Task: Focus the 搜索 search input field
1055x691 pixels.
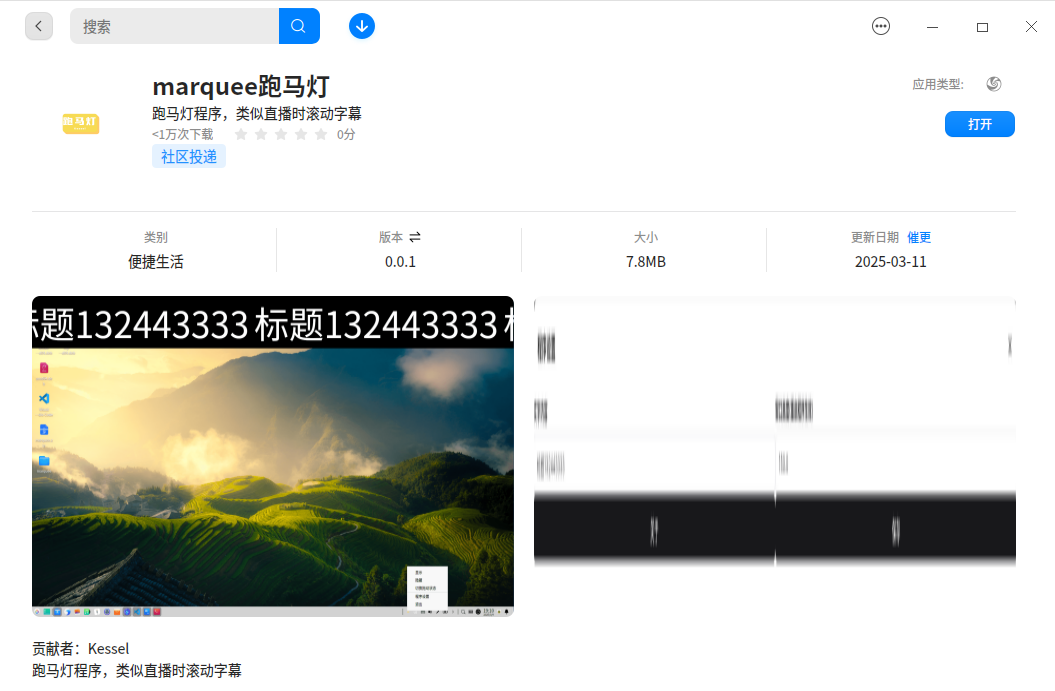Action: tap(174, 26)
